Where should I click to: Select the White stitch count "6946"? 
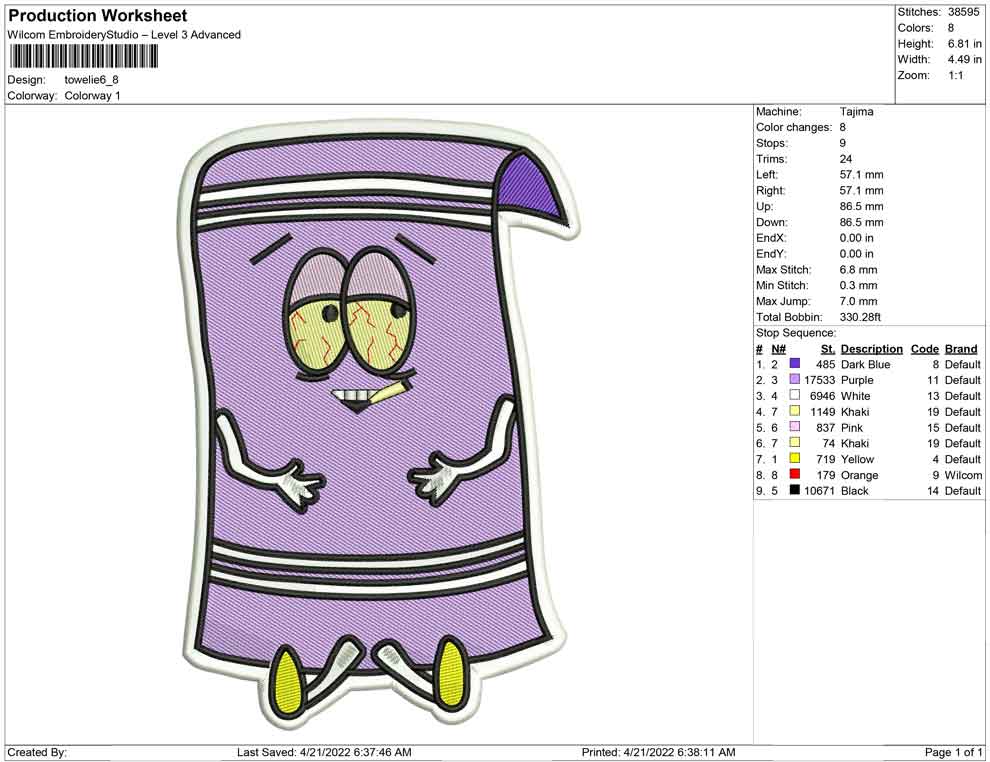coord(822,396)
